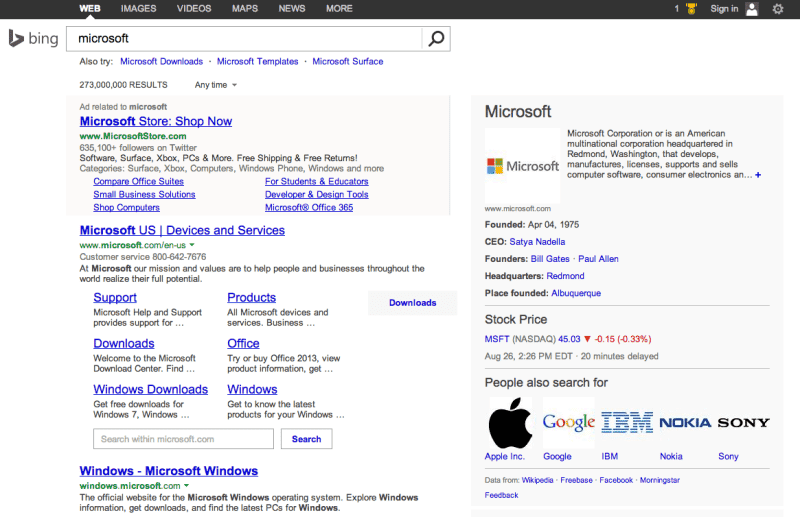Image resolution: width=800 pixels, height=517 pixels.
Task: Click 273,000,000 RESULTS count text
Action: pos(123,85)
